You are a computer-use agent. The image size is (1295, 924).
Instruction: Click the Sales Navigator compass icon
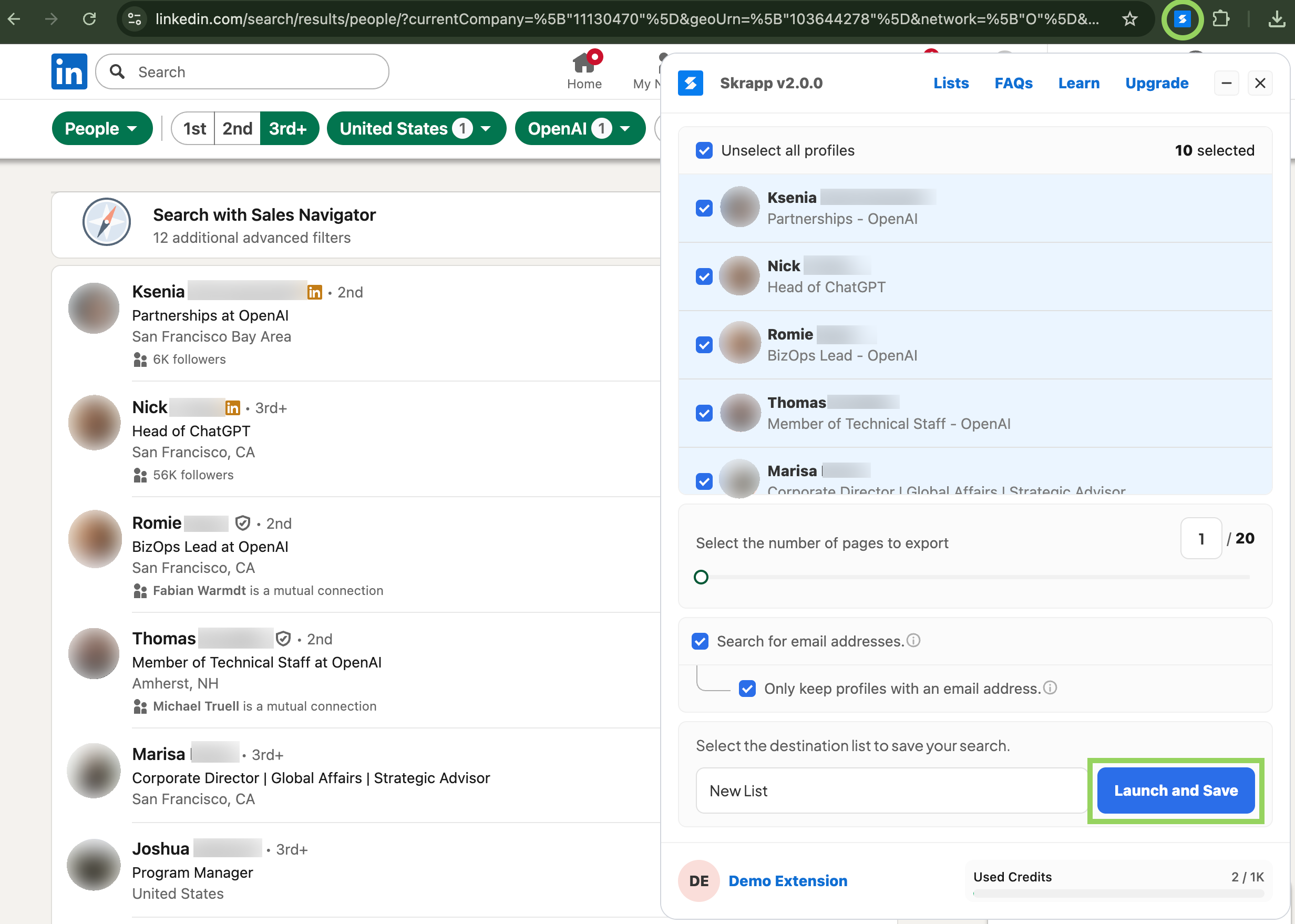pyautogui.click(x=106, y=222)
